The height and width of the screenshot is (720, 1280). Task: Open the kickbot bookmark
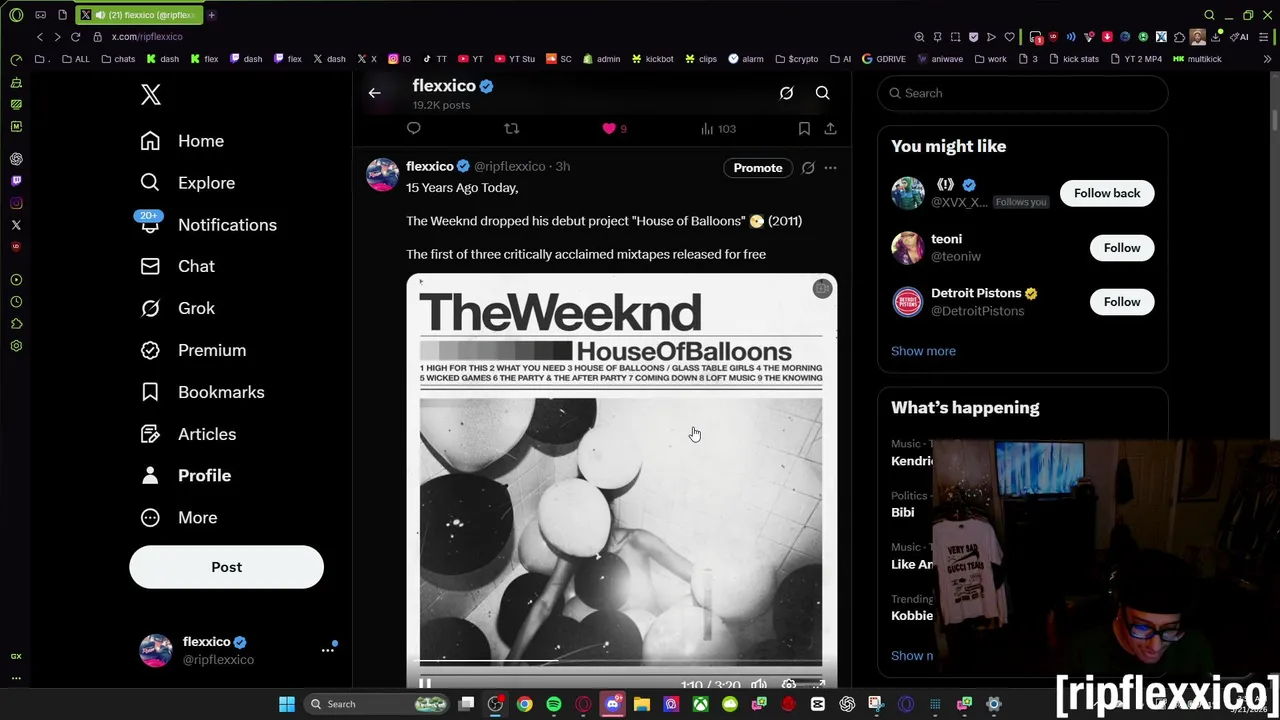coord(652,59)
